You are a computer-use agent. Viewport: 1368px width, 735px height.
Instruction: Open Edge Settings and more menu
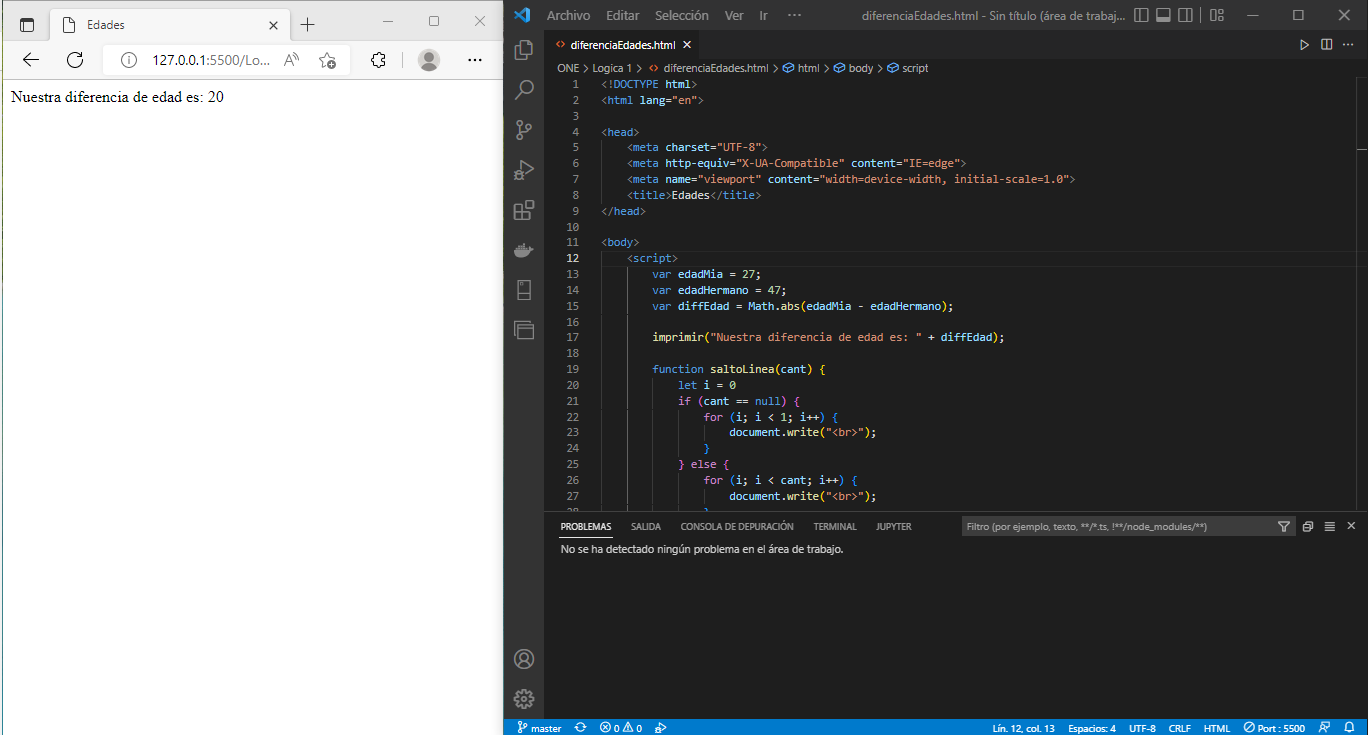pyautogui.click(x=475, y=60)
